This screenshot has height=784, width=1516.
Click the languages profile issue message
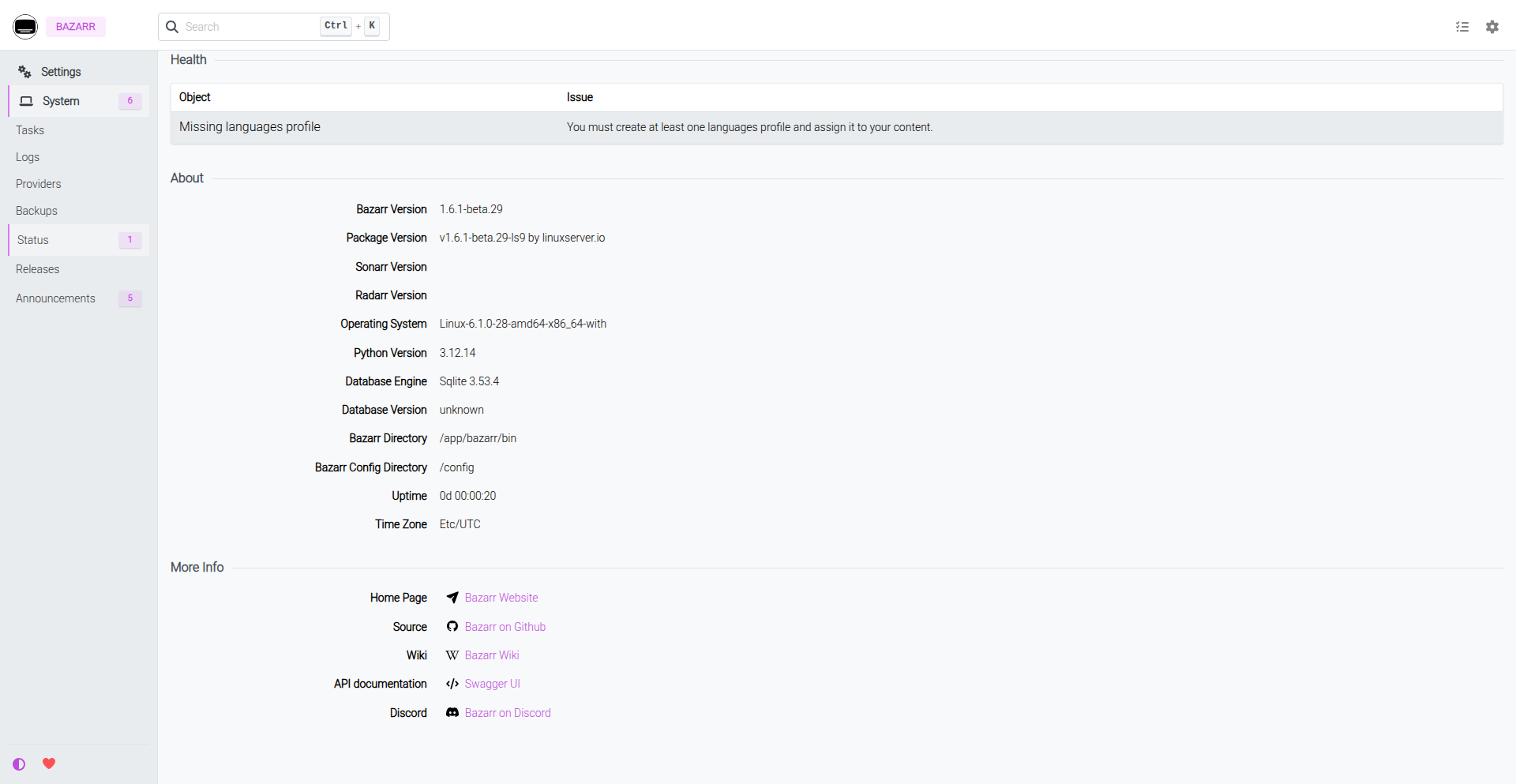coord(749,127)
